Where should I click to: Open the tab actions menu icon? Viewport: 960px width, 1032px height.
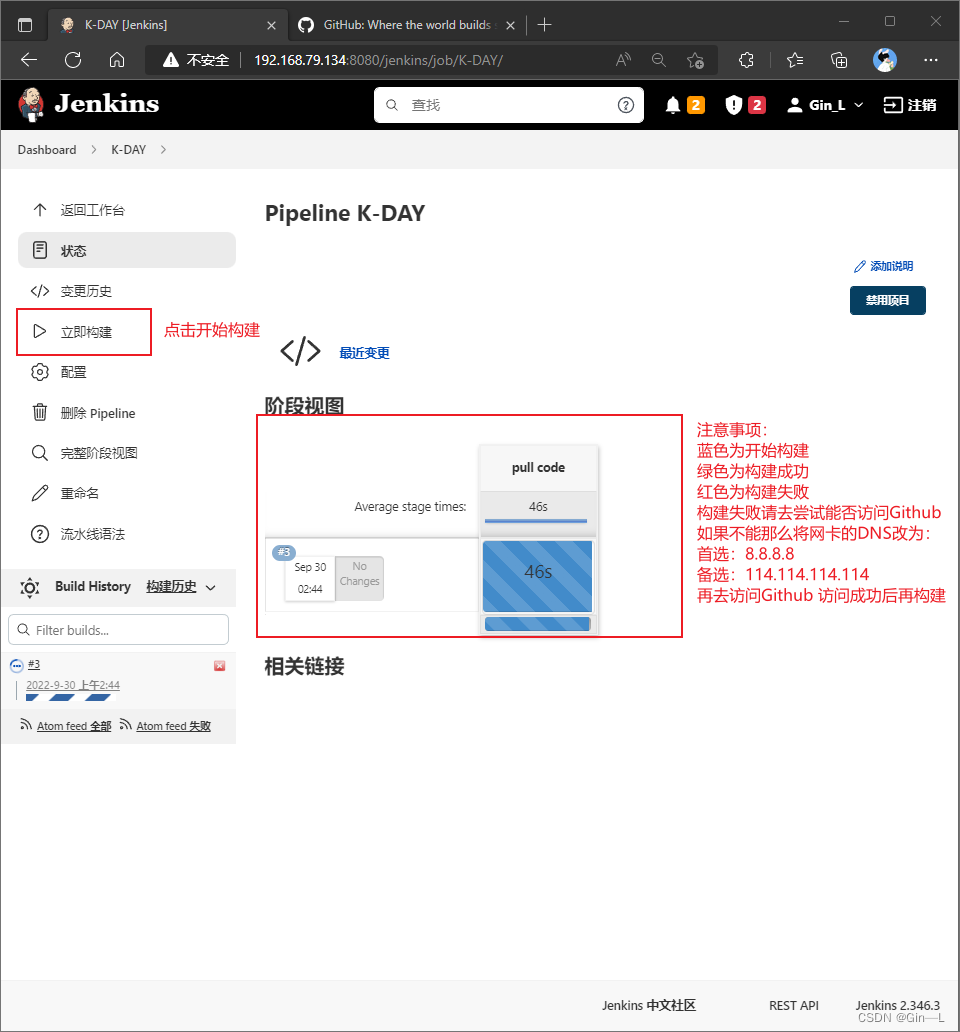click(25, 26)
